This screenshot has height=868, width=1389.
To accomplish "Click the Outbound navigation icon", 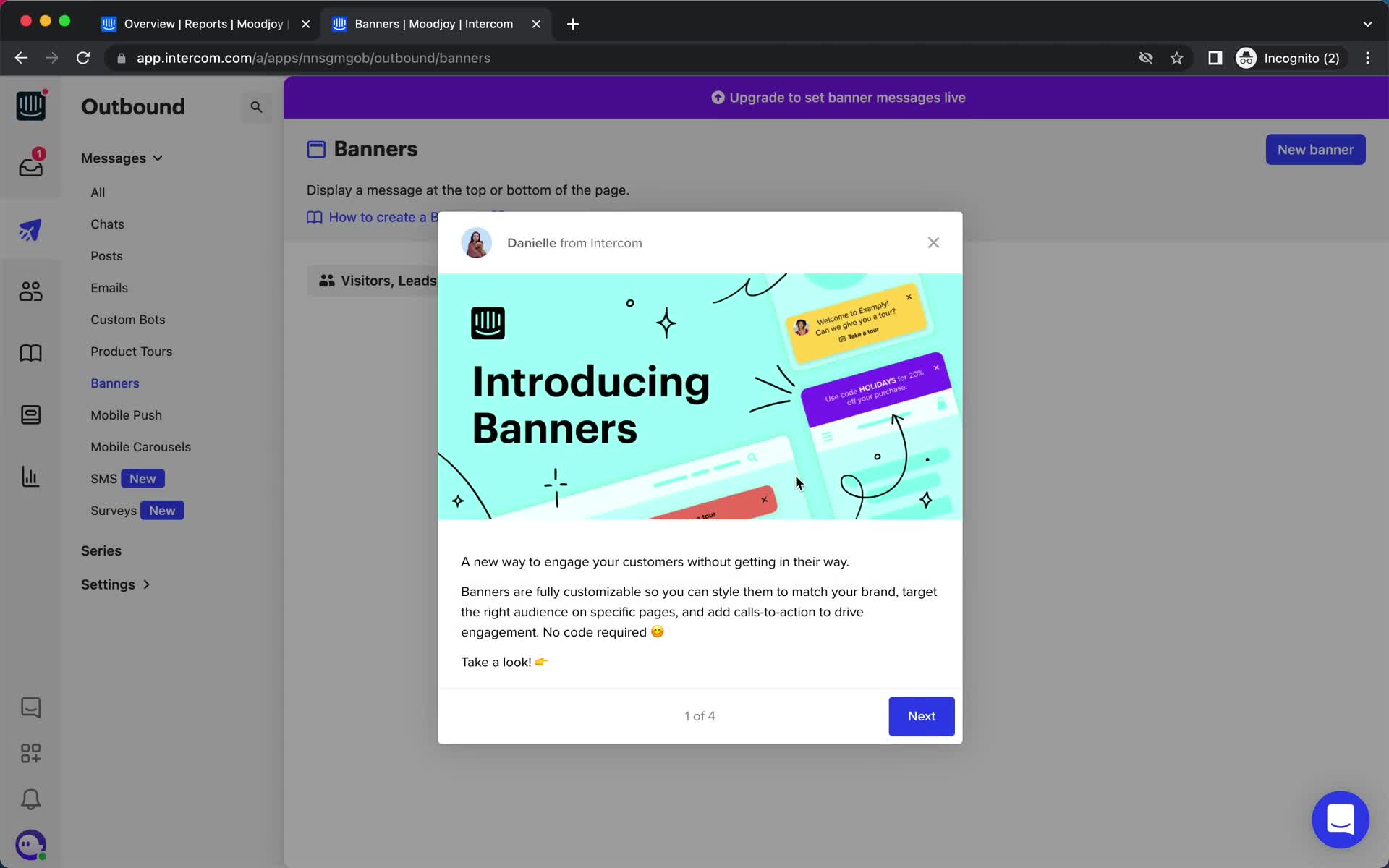I will tap(30, 229).
